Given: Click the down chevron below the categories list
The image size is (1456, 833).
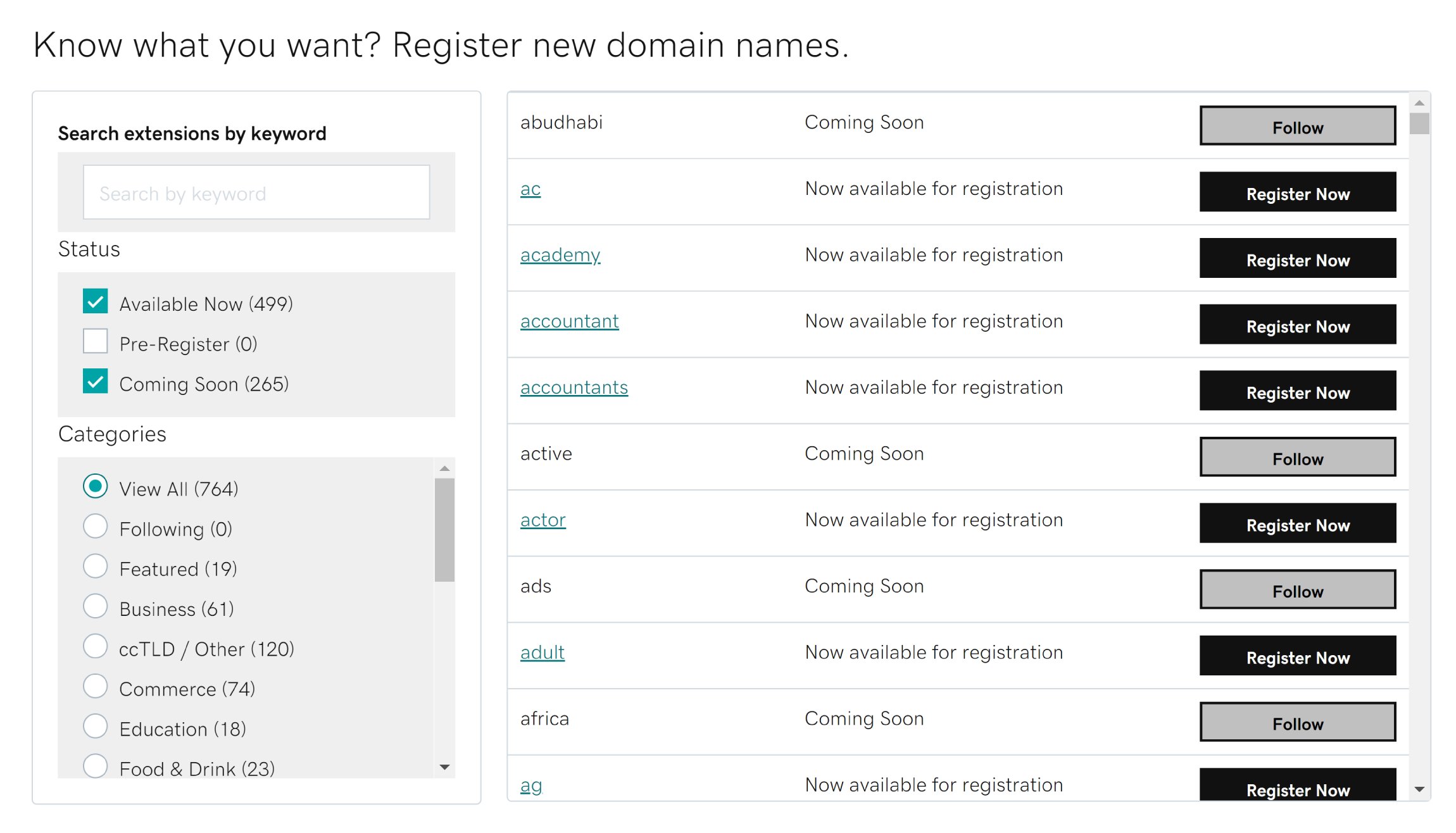Looking at the screenshot, I should tap(444, 767).
